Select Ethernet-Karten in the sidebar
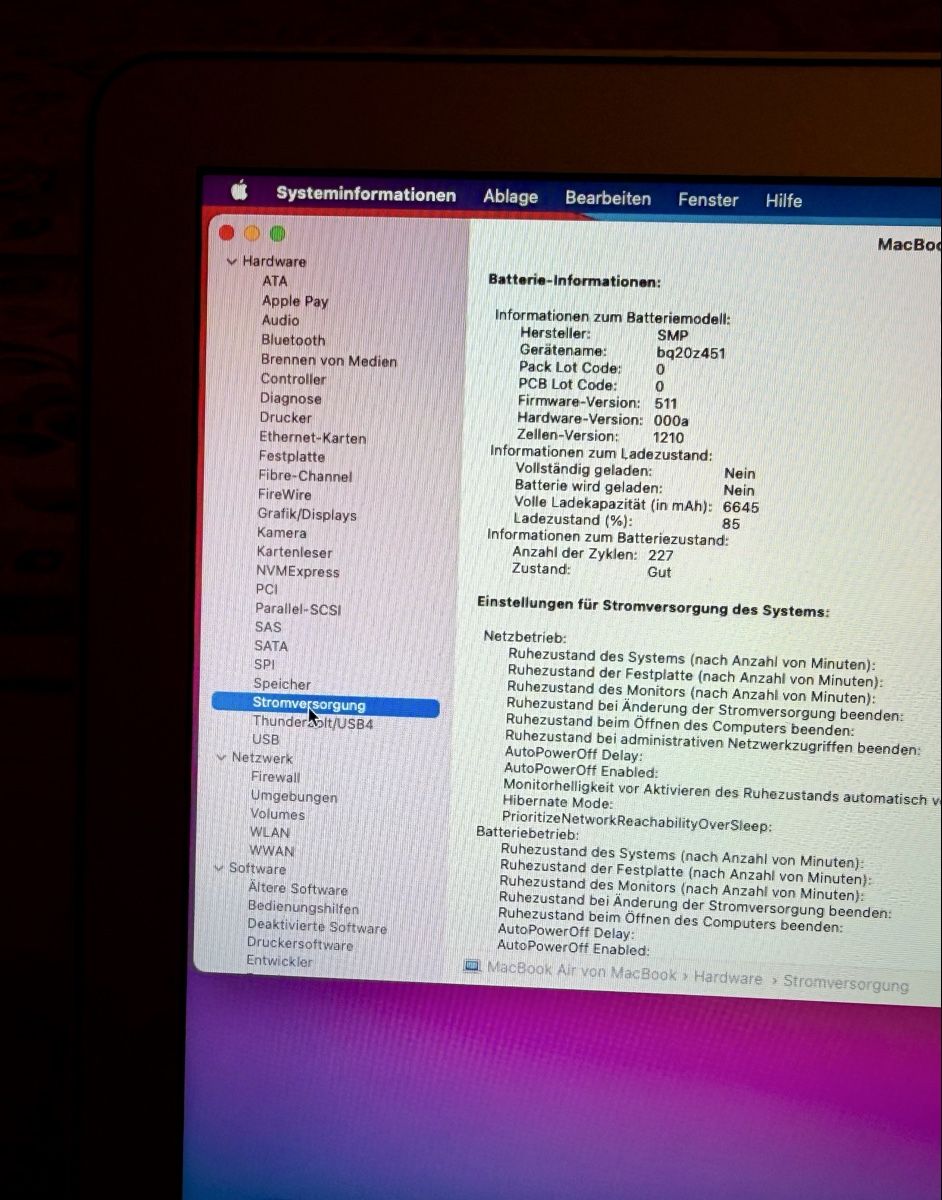This screenshot has height=1200, width=942. click(313, 437)
